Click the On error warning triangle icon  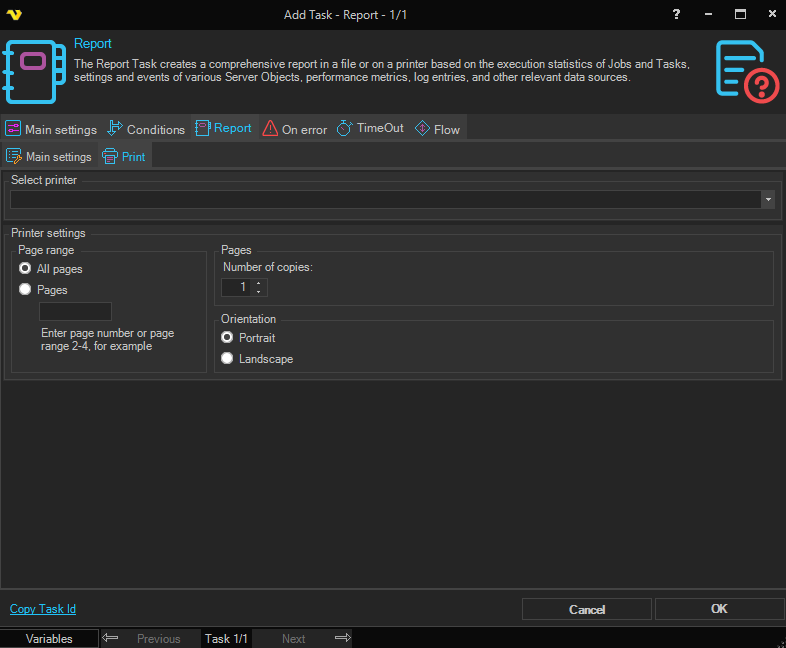270,129
